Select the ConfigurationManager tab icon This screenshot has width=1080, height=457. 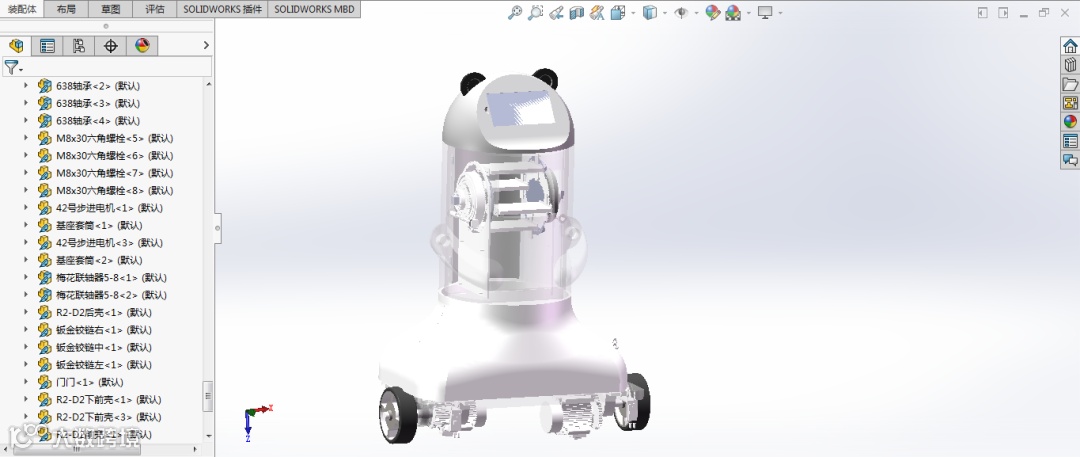(79, 46)
